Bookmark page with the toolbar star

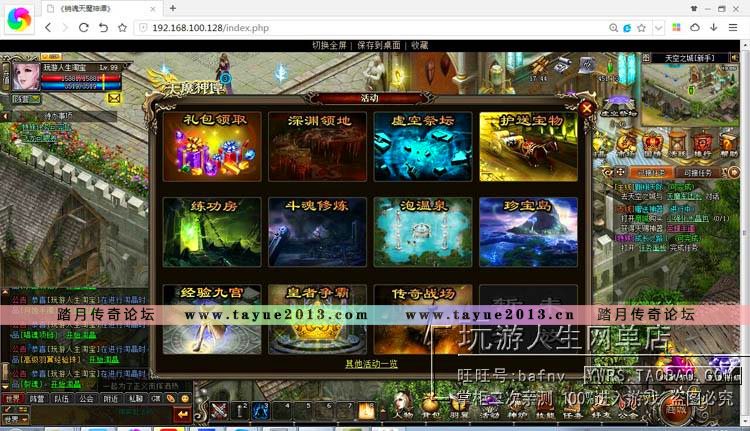pos(122,28)
